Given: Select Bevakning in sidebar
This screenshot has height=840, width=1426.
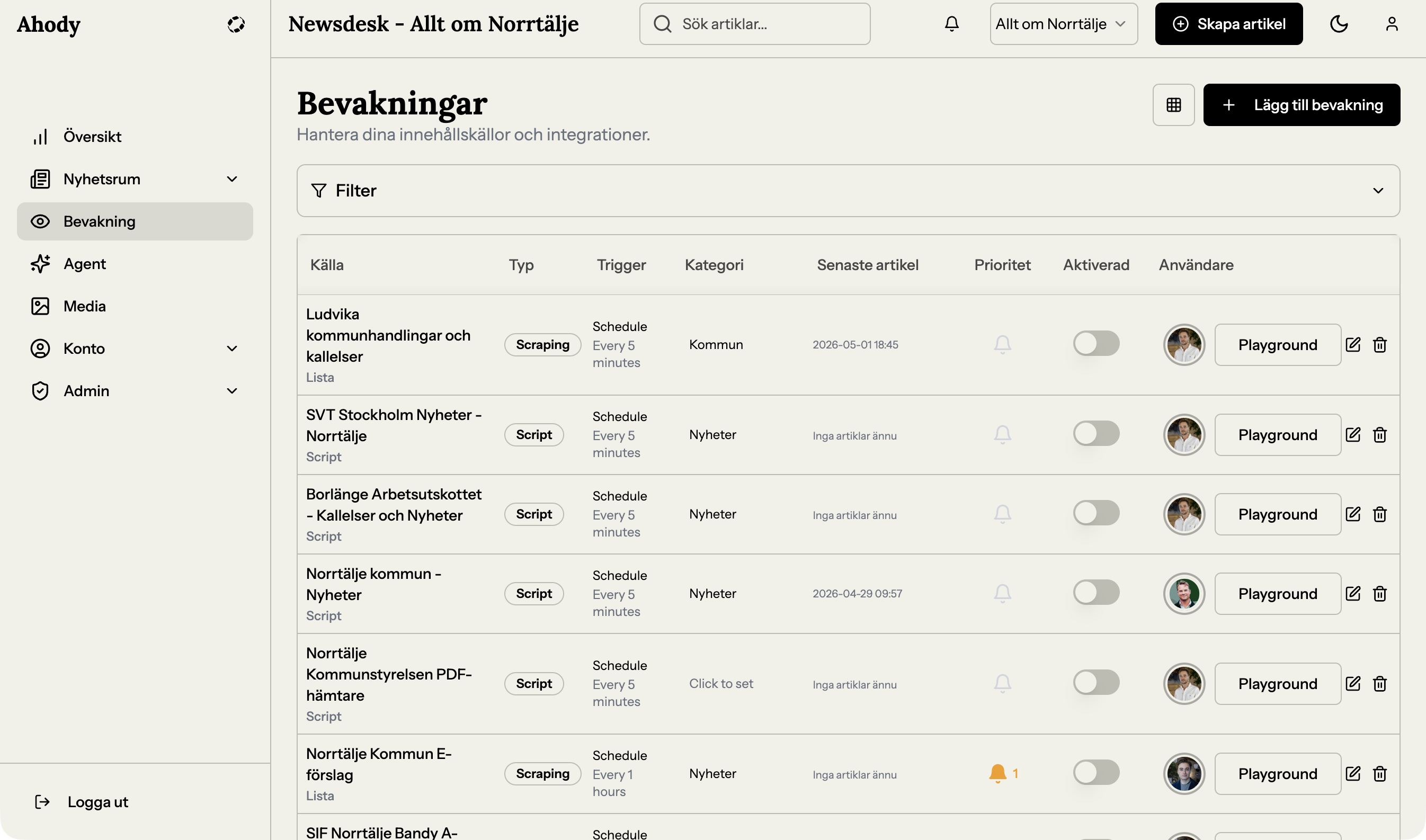Looking at the screenshot, I should (135, 221).
